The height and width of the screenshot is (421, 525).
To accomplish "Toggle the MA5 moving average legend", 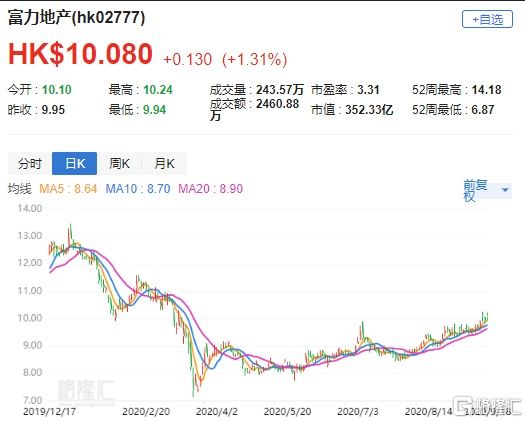I will point(68,189).
